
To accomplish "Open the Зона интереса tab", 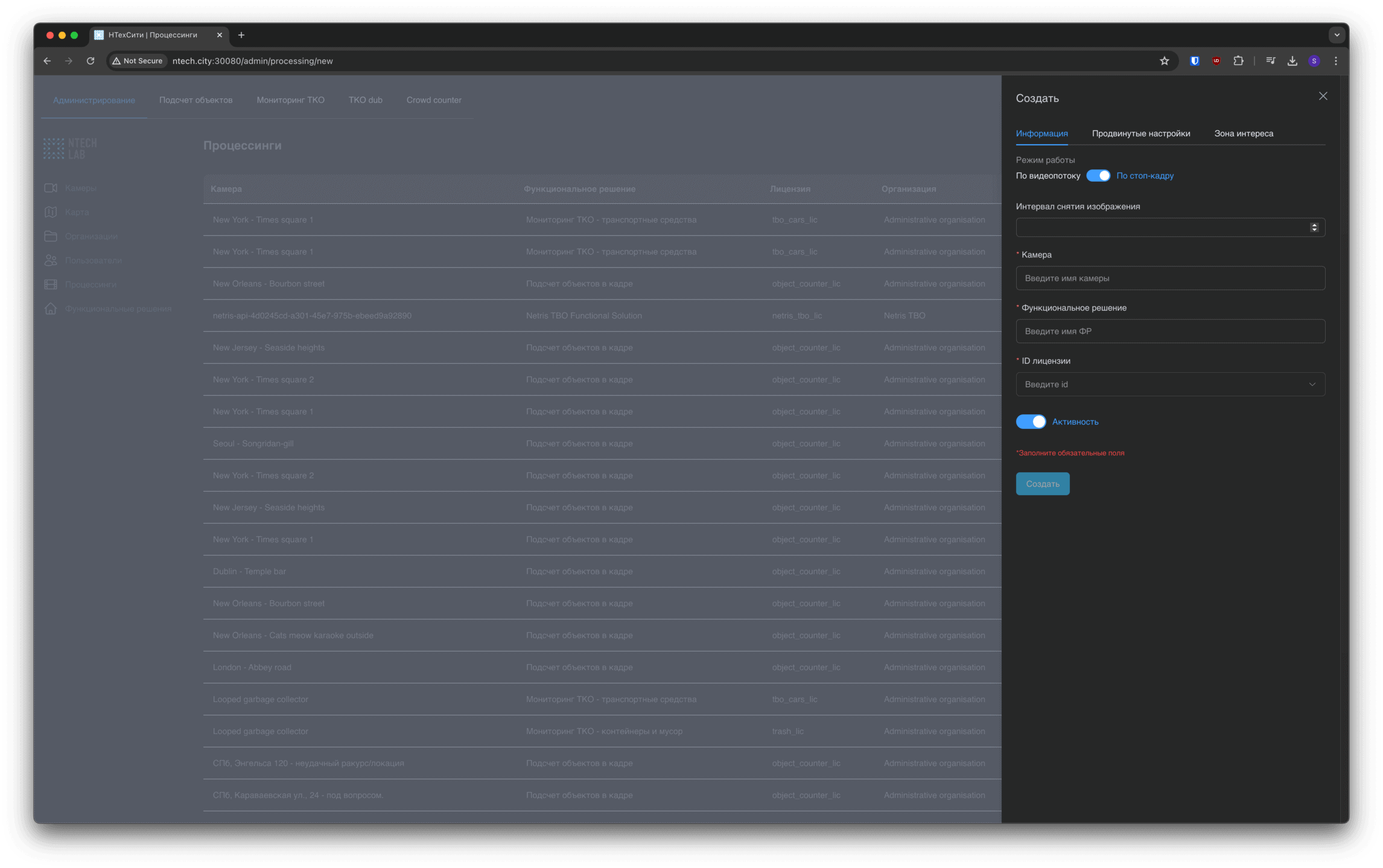I will click(1243, 133).
